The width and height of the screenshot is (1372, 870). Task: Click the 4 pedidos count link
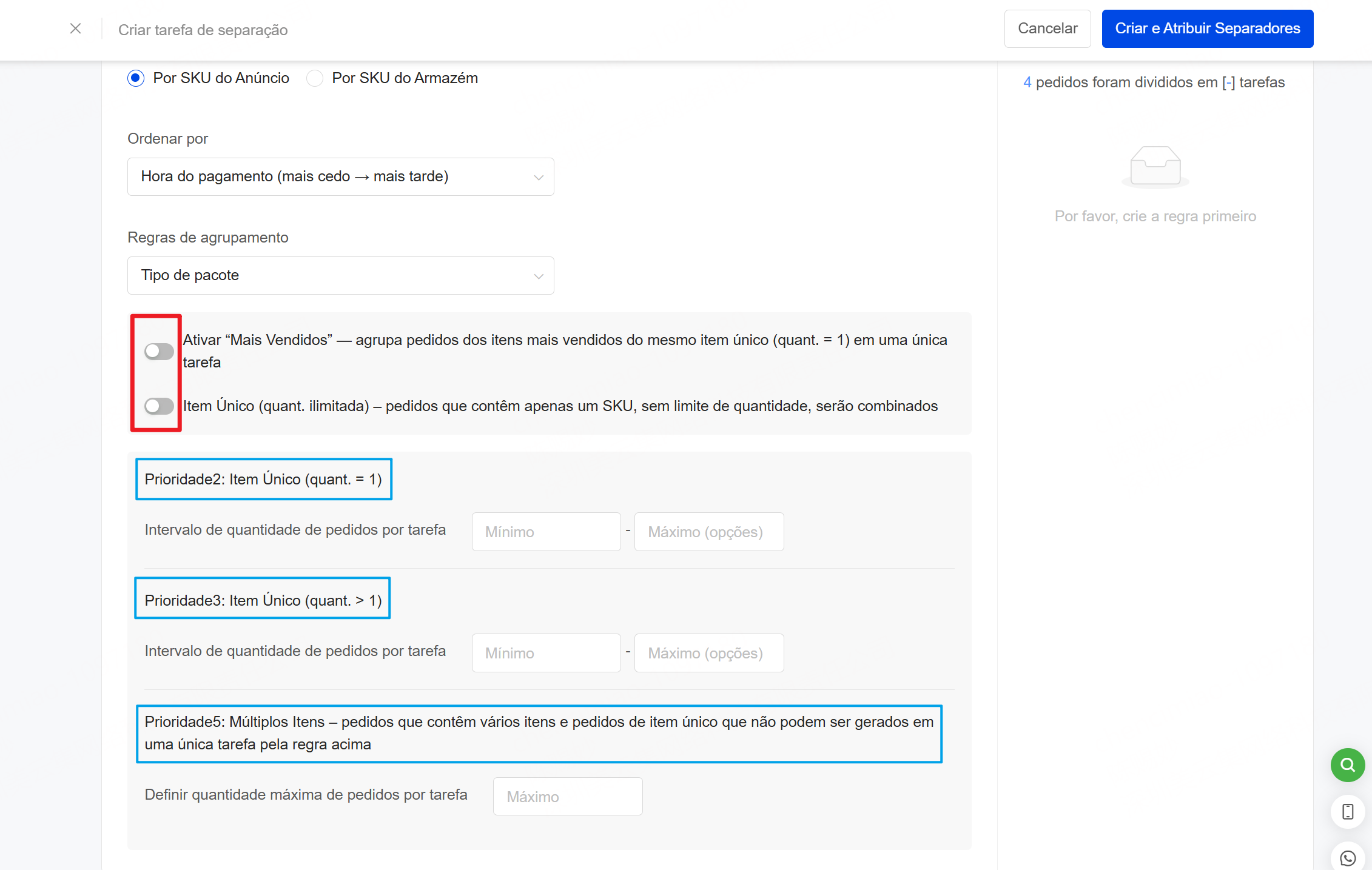(x=1027, y=82)
